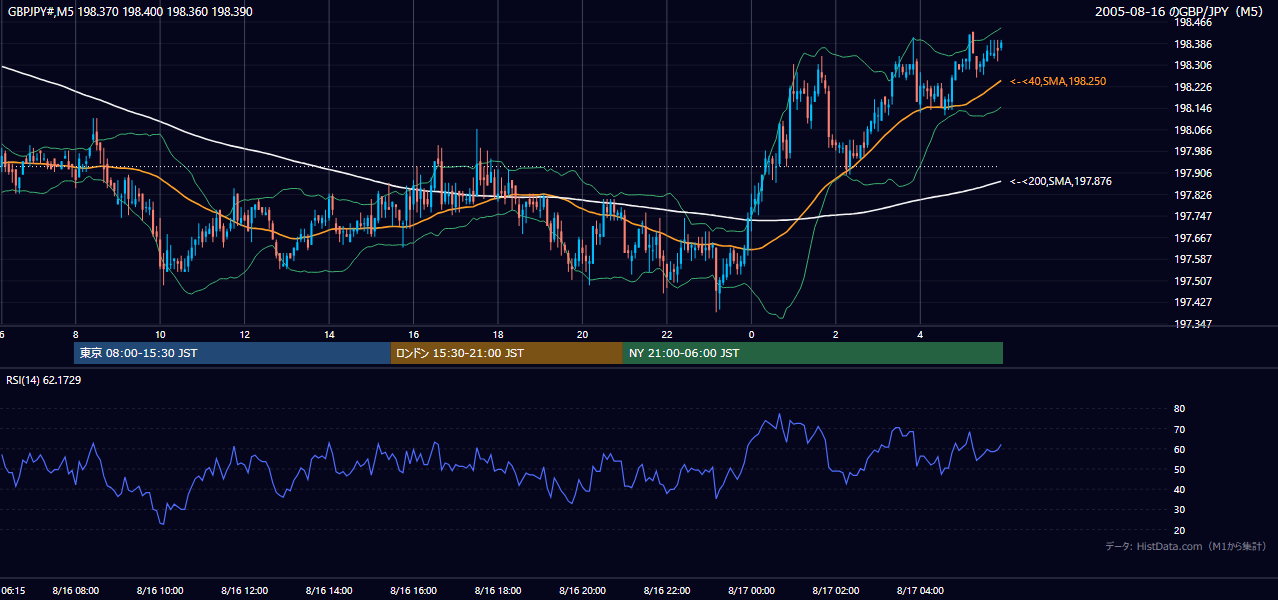Click hour tick '10' under the price chart
Viewport: 1278px width, 600px height.
[x=160, y=333]
